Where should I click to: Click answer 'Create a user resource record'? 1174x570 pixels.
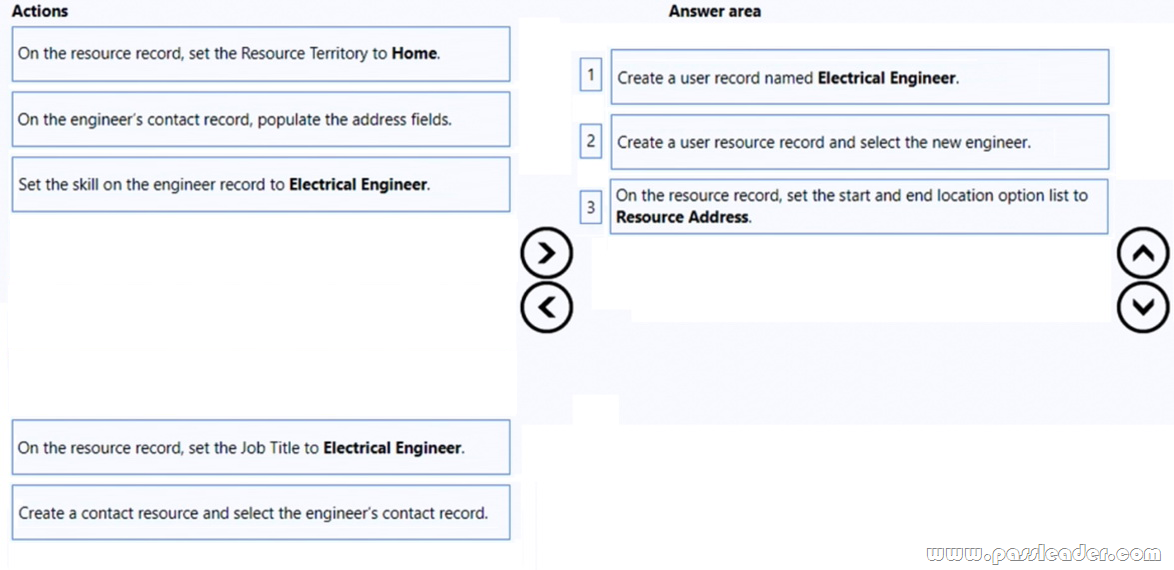click(x=859, y=142)
